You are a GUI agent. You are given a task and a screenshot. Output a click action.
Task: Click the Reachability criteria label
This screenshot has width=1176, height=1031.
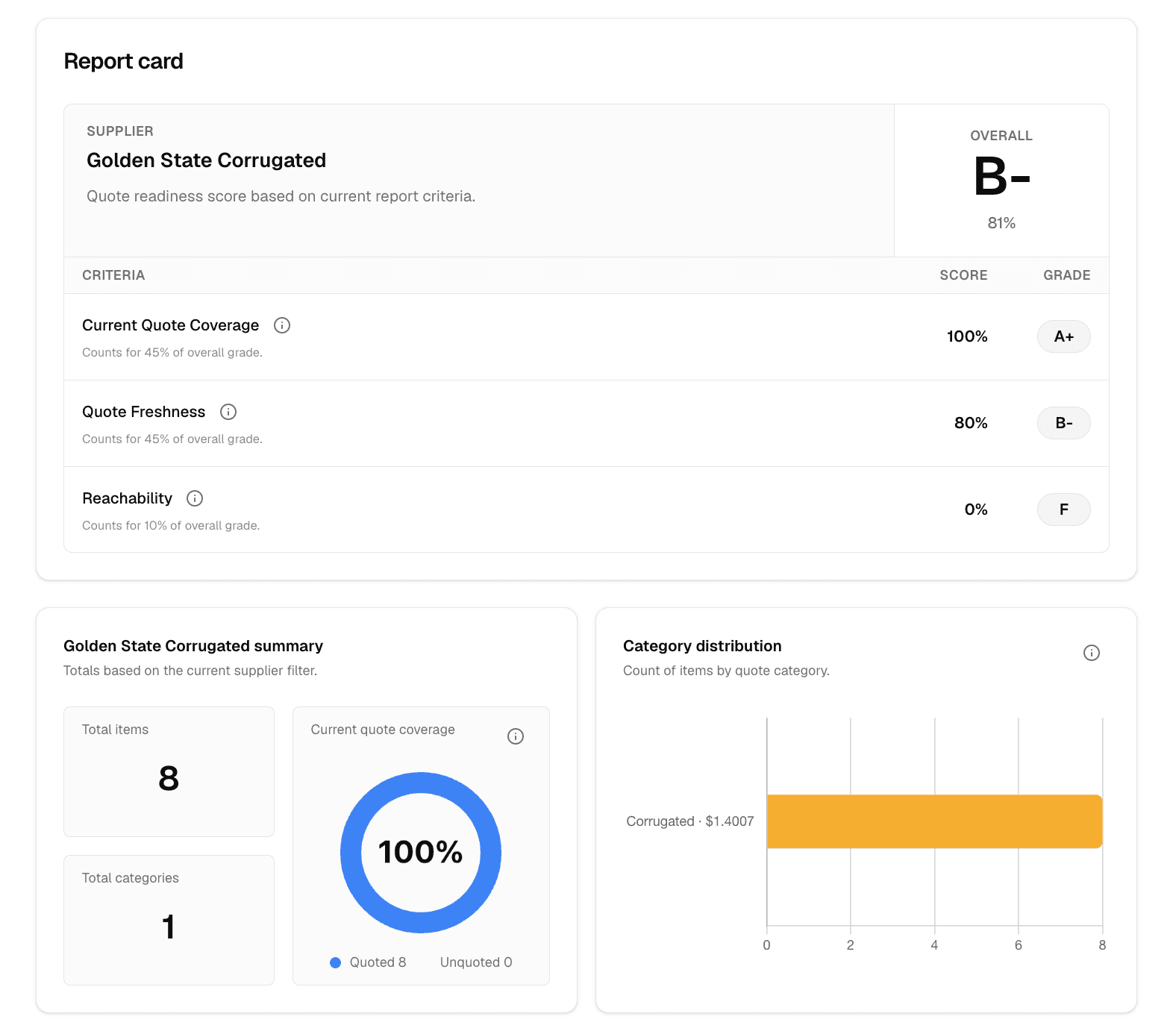point(128,498)
